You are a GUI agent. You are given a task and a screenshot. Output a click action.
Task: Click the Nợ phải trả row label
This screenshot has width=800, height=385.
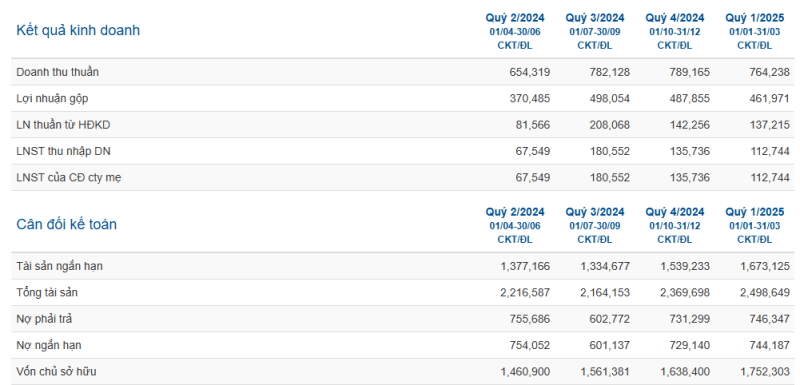(44, 319)
